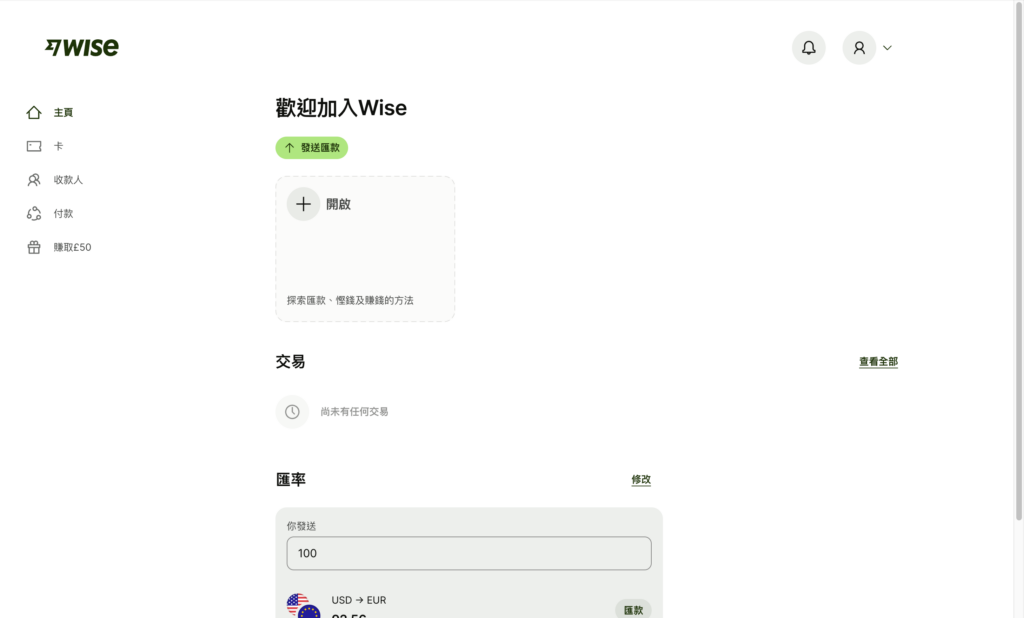Click the 修改 link beside 匯率
This screenshot has height=618, width=1024.
(x=641, y=480)
